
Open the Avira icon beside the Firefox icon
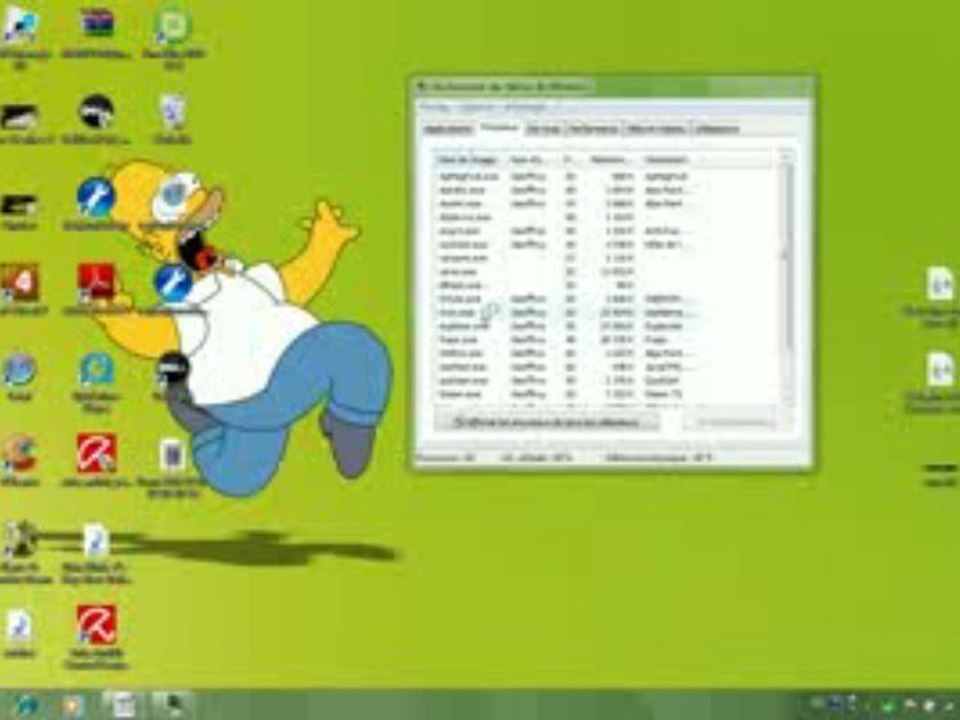(96, 453)
